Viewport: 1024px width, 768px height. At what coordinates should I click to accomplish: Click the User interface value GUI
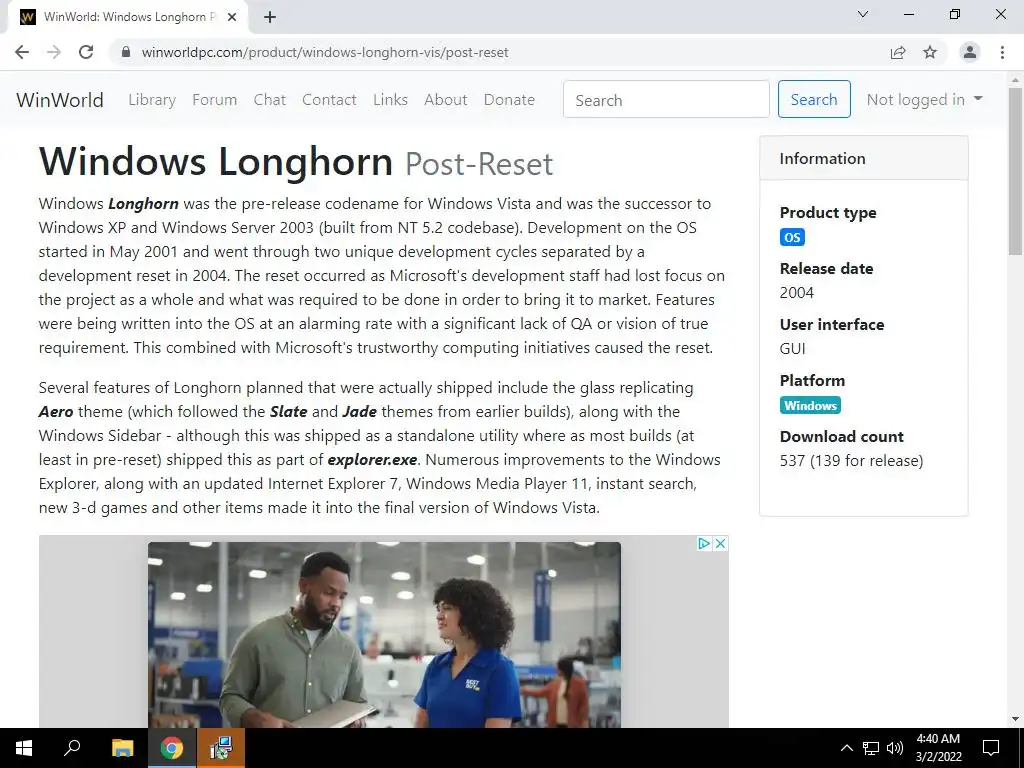(x=792, y=349)
